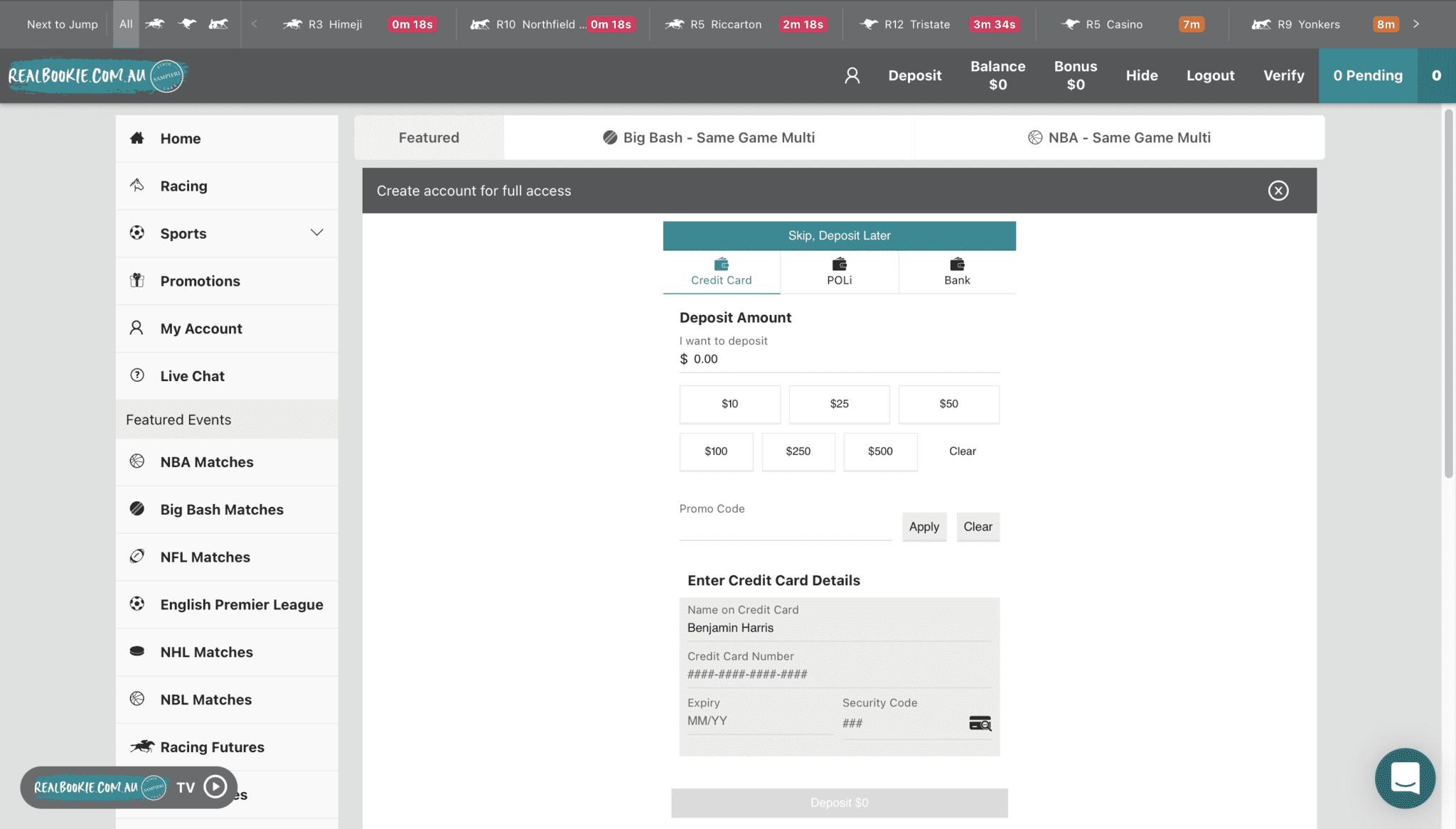Open R10 Northfield race

[x=552, y=24]
